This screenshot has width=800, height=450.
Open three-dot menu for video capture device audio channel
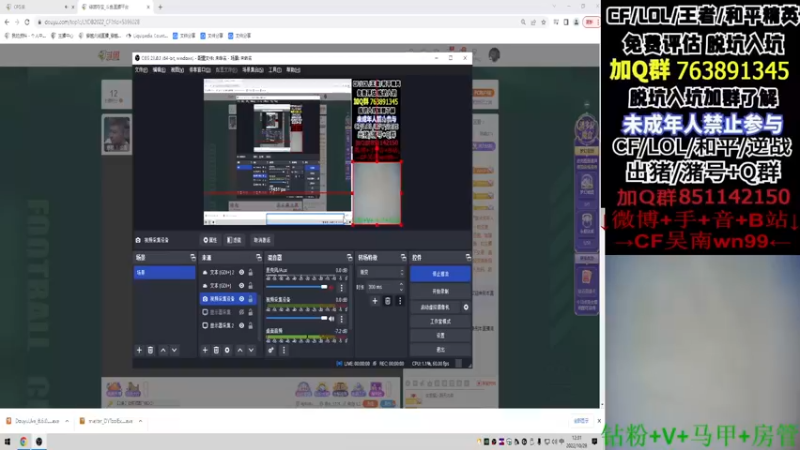[342, 319]
